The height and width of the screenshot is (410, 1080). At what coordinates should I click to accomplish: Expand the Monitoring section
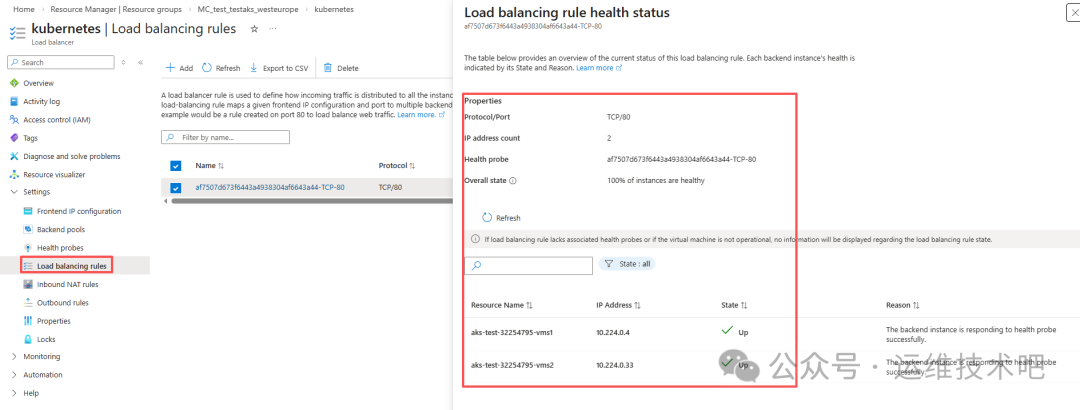(15, 357)
